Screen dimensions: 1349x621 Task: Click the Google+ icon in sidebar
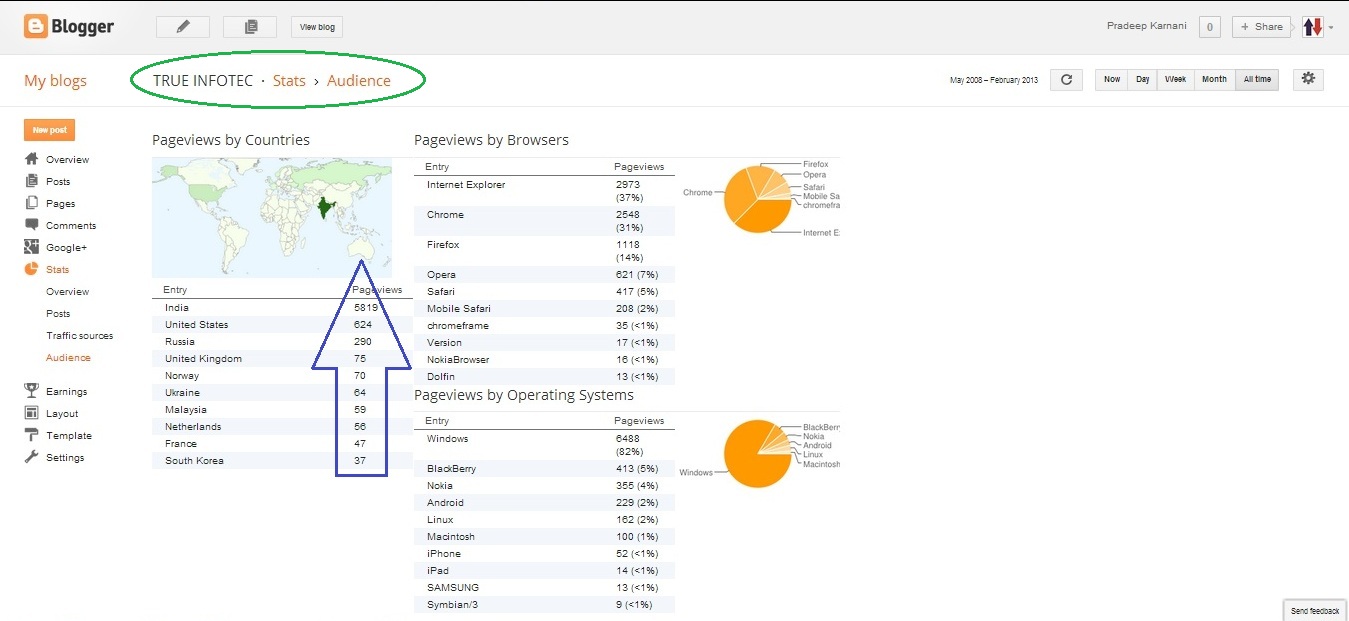(31, 247)
